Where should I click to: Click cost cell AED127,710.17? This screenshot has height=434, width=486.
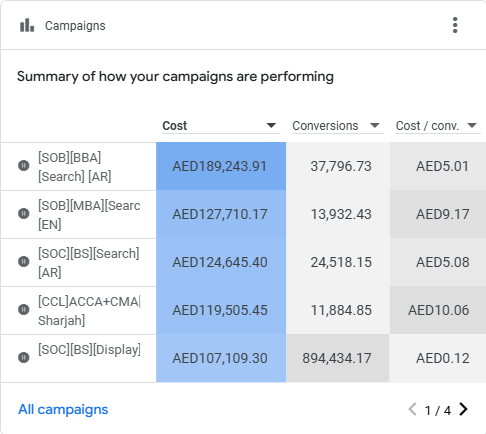221,214
